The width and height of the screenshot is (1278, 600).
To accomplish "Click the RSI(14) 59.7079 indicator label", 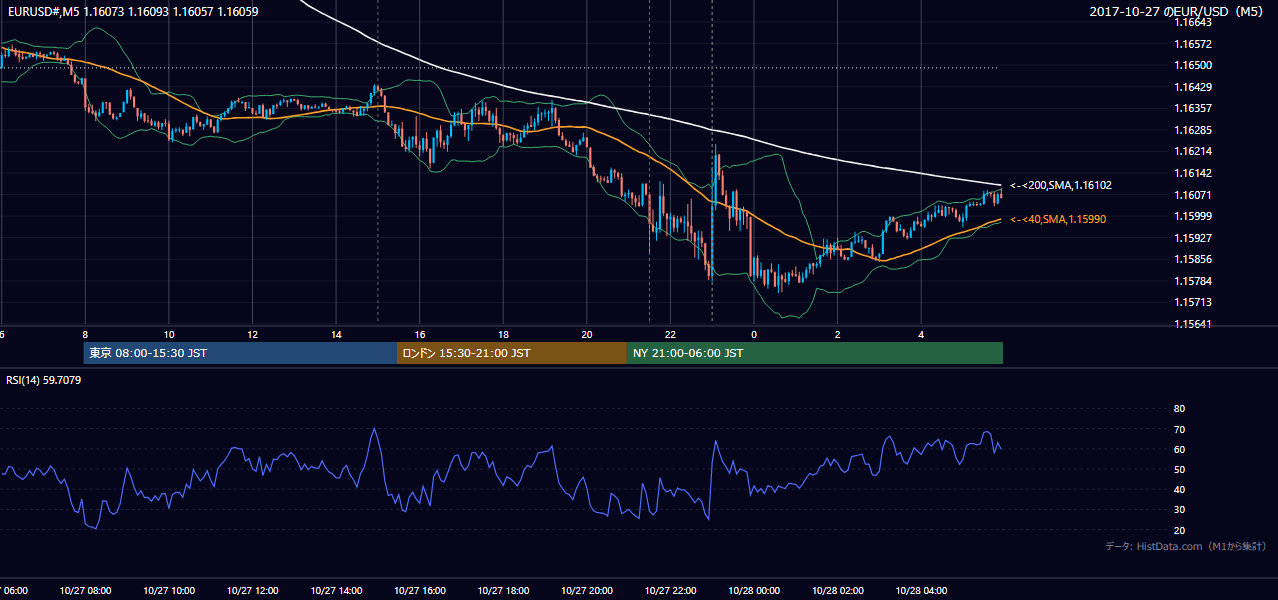I will click(x=43, y=380).
